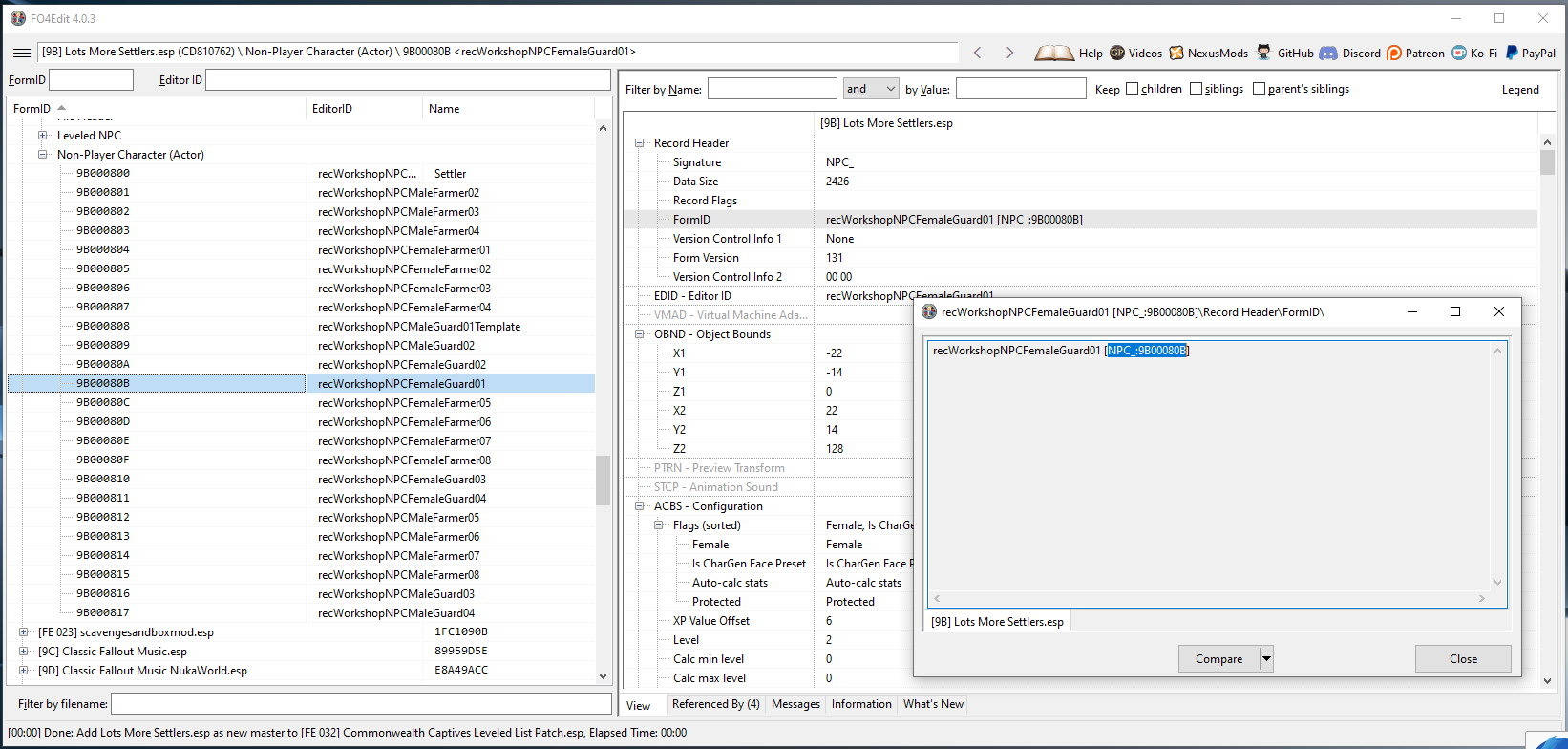The image size is (1568, 749).
Task: Enable the Keep children checkbox
Action: [1132, 89]
